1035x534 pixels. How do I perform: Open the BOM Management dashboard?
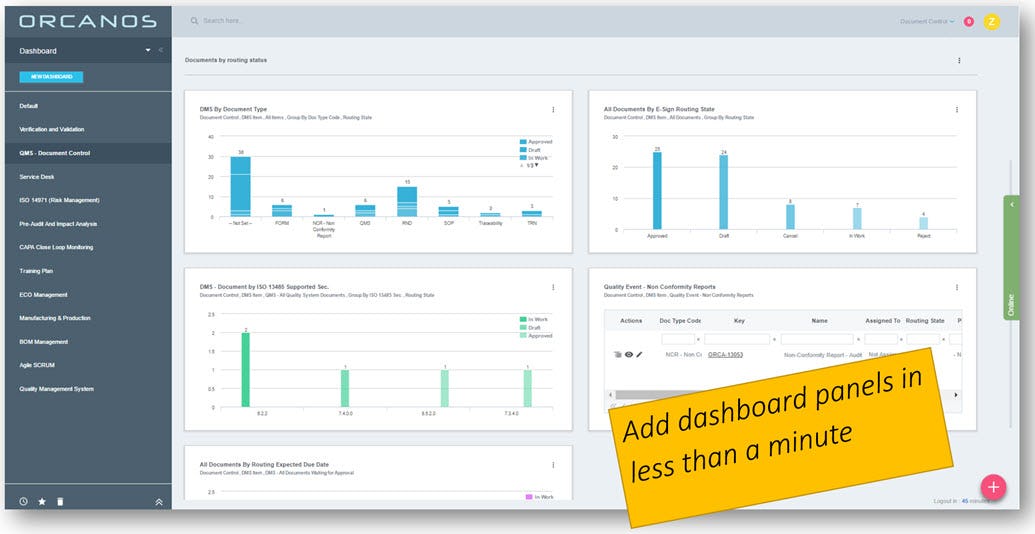click(44, 342)
